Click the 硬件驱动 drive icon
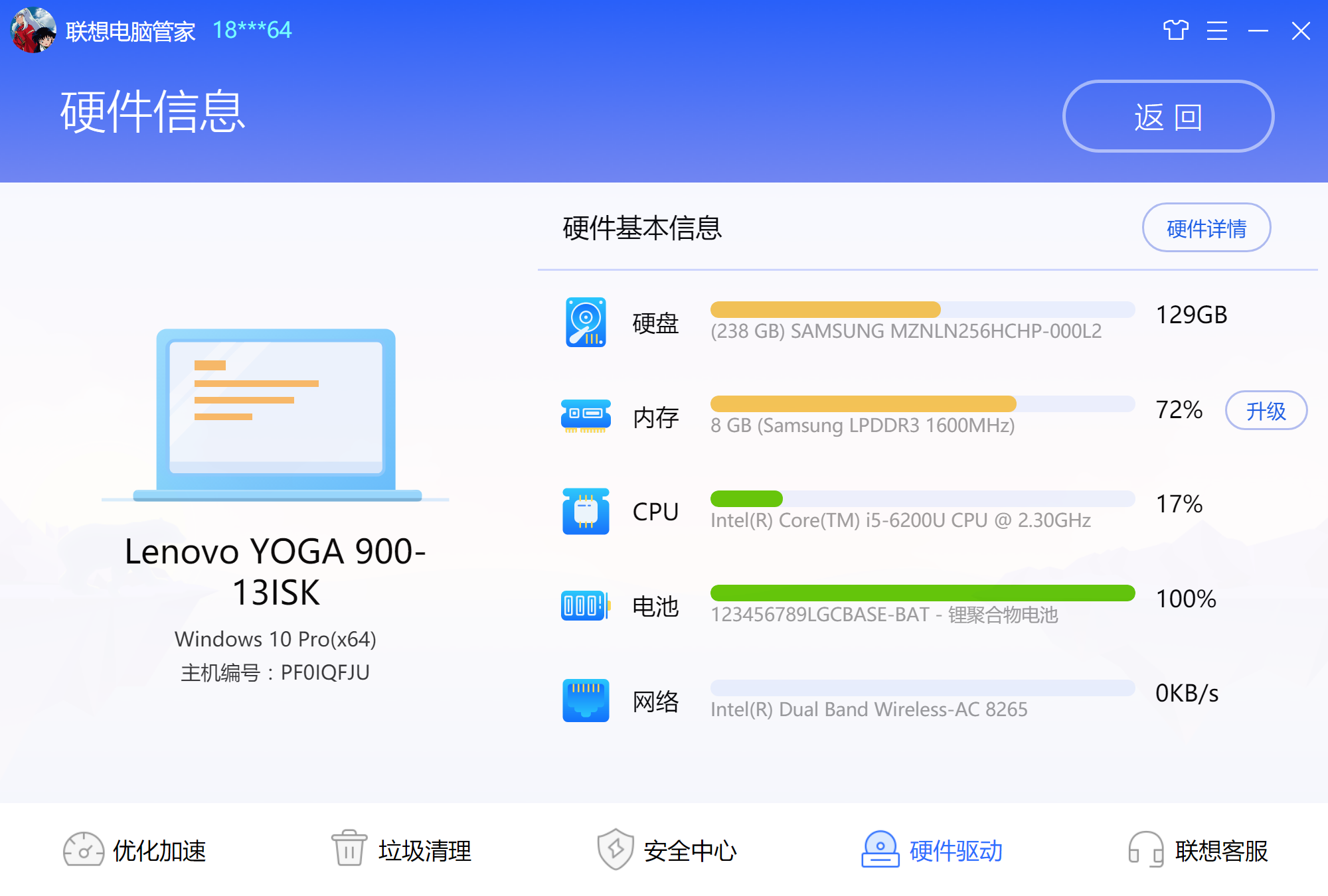 tap(880, 849)
